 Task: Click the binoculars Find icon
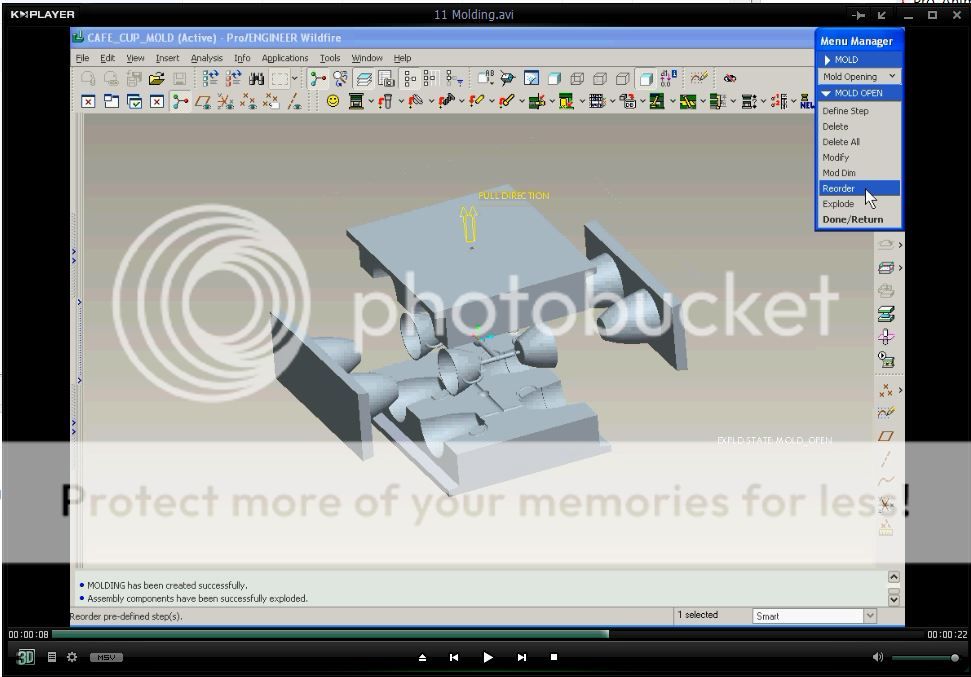256,79
